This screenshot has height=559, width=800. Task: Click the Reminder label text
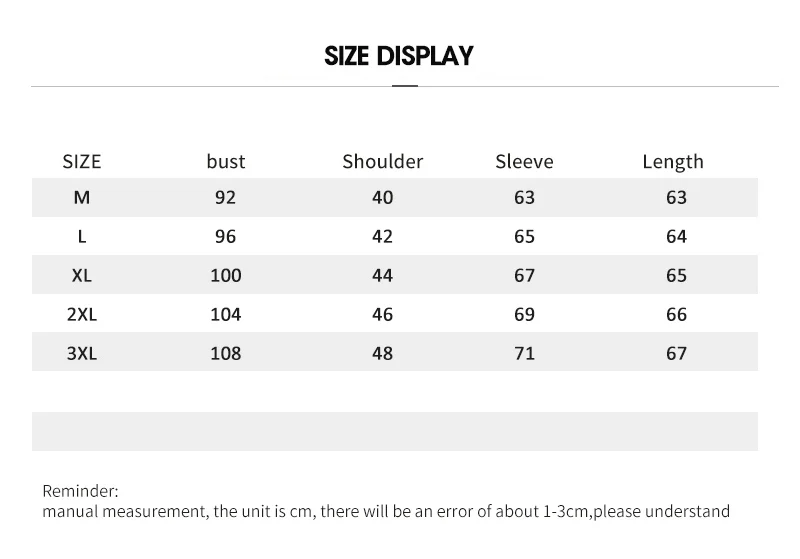(80, 491)
